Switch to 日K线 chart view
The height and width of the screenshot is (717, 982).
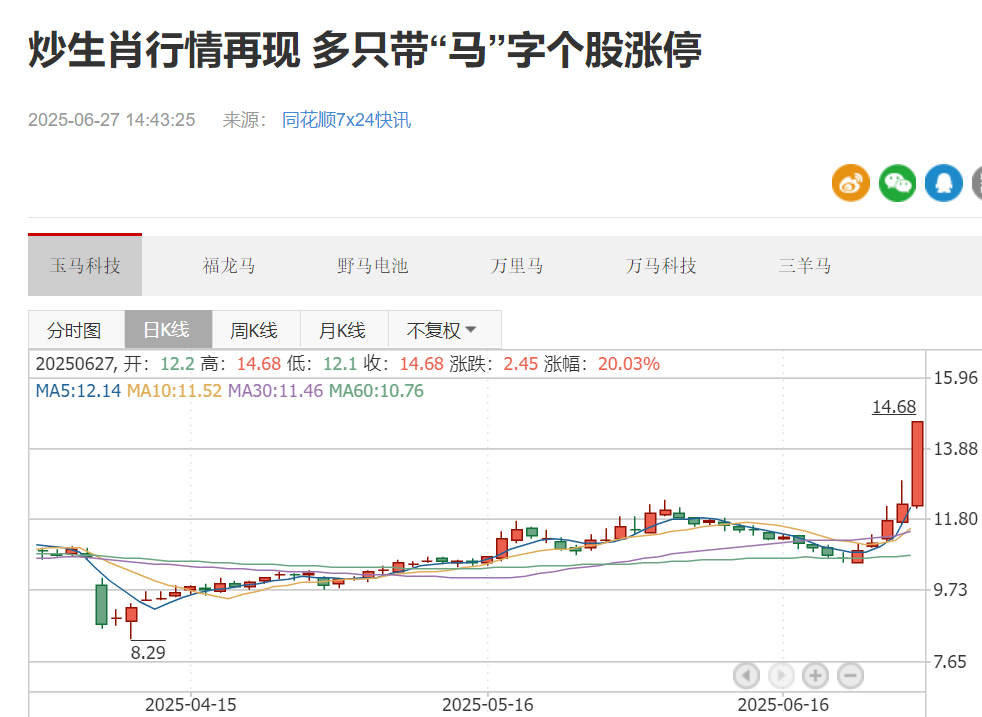168,329
